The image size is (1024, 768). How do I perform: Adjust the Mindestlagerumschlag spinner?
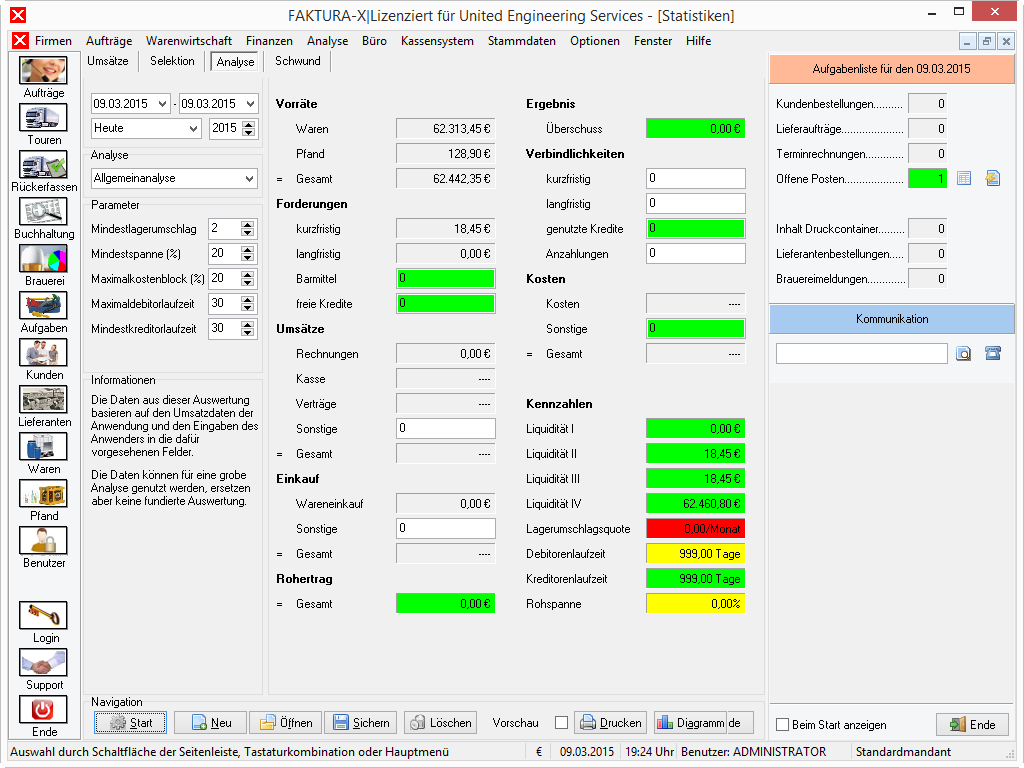coord(247,229)
